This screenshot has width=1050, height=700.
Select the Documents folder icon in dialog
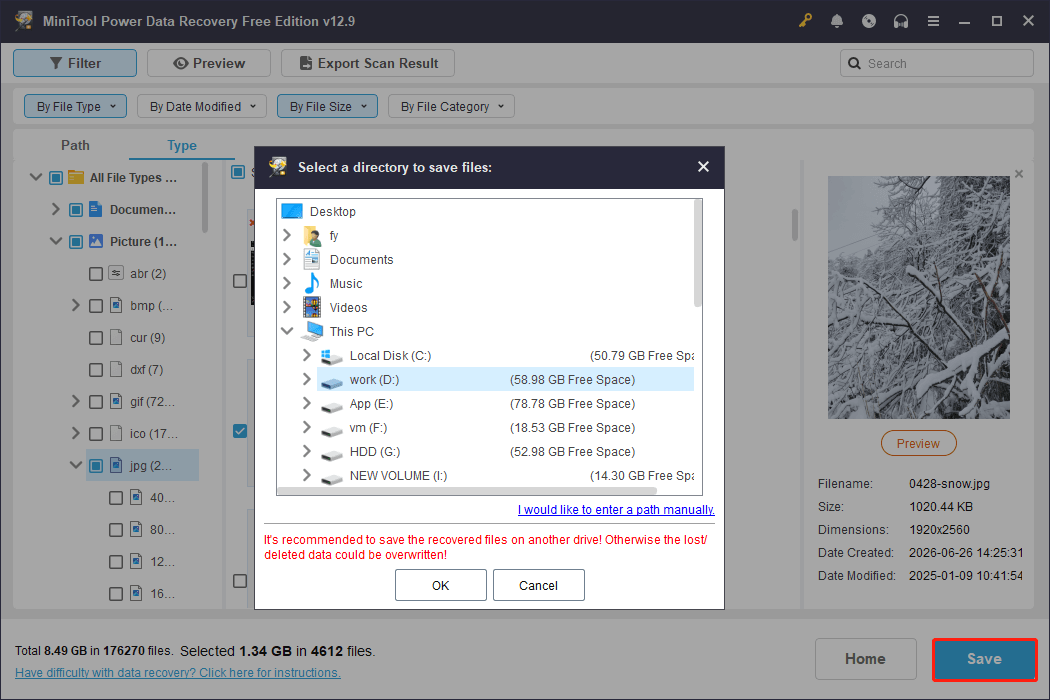click(x=311, y=259)
